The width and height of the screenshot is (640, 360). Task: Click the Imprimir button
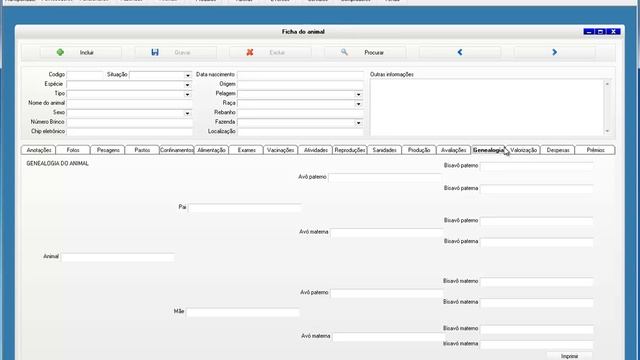tap(569, 356)
